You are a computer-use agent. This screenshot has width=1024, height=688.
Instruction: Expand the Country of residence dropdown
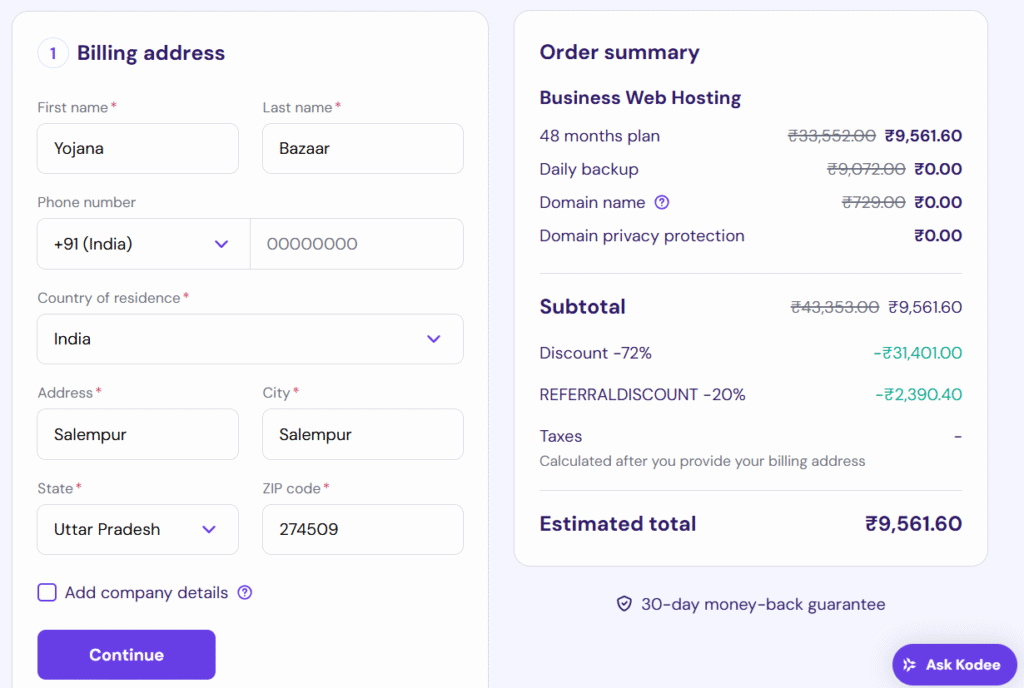tap(250, 339)
